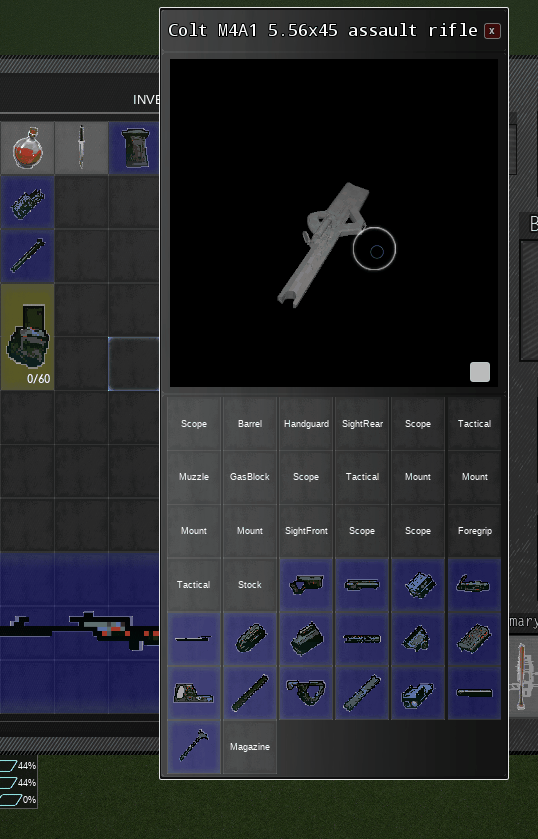The image size is (538, 839).
Task: Open the Tactical slot directly below SightRear
Action: pyautogui.click(x=362, y=477)
